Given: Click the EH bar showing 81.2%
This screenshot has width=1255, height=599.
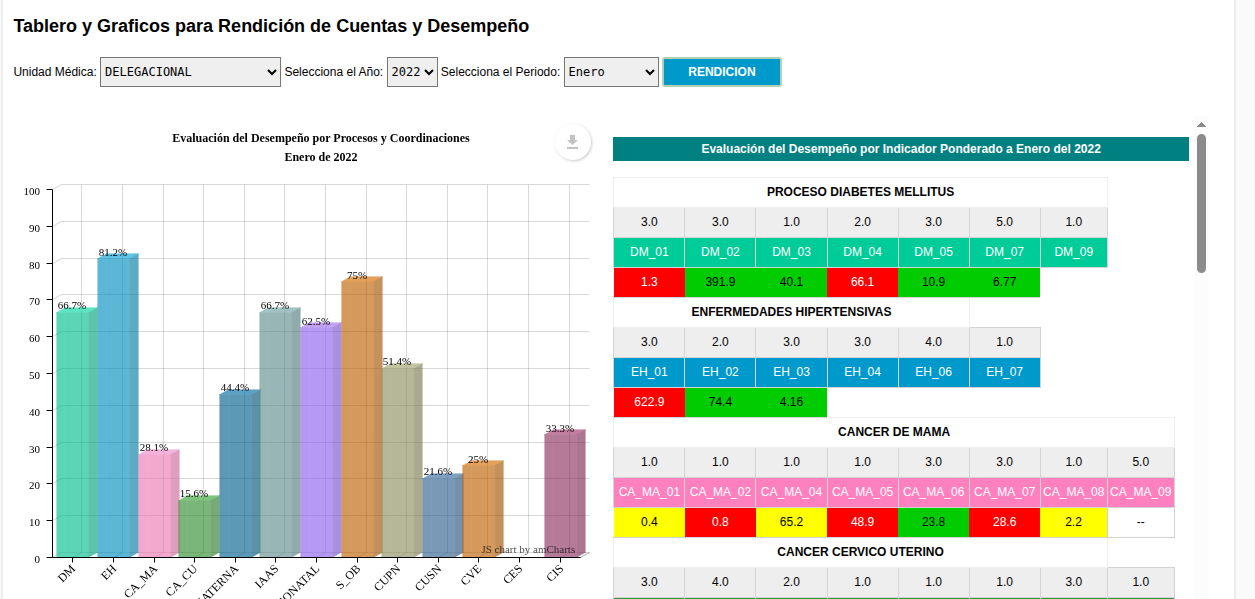Looking at the screenshot, I should 114,405.
